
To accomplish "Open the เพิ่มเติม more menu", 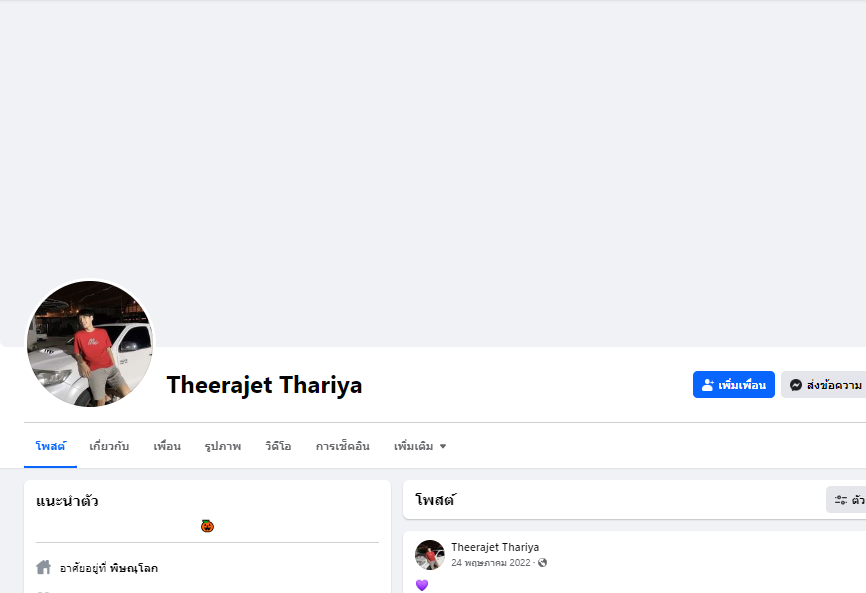I will 420,446.
